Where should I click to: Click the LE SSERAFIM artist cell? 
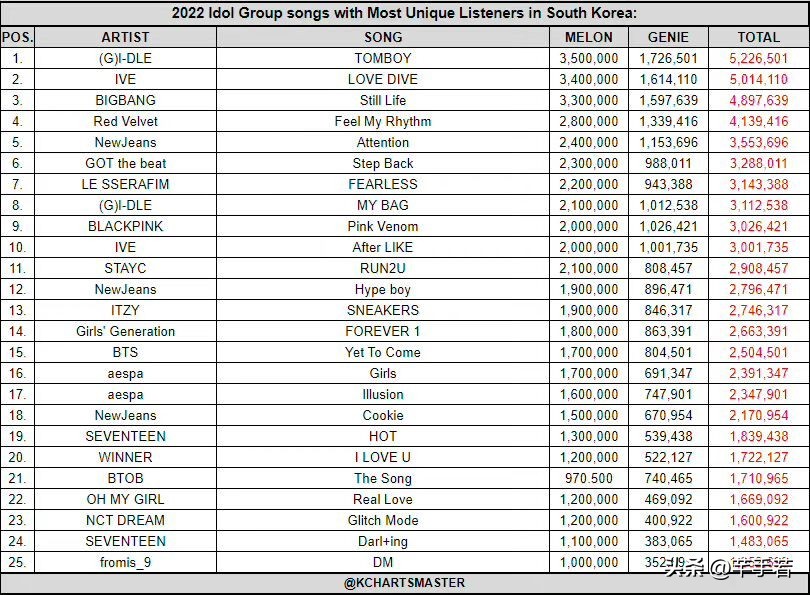125,184
